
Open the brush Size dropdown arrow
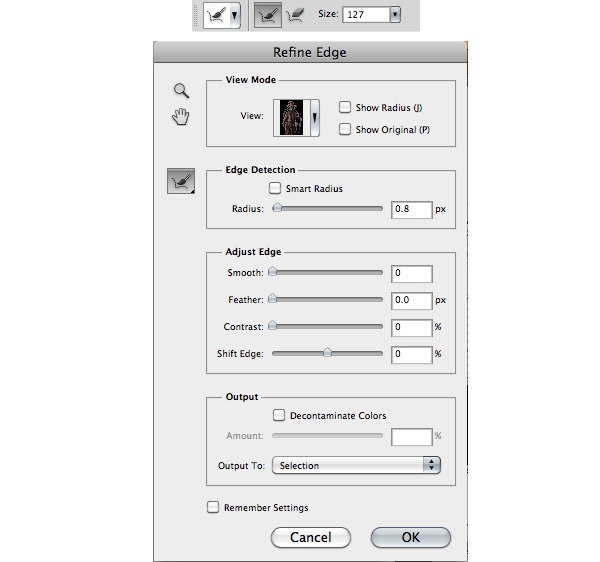[395, 15]
